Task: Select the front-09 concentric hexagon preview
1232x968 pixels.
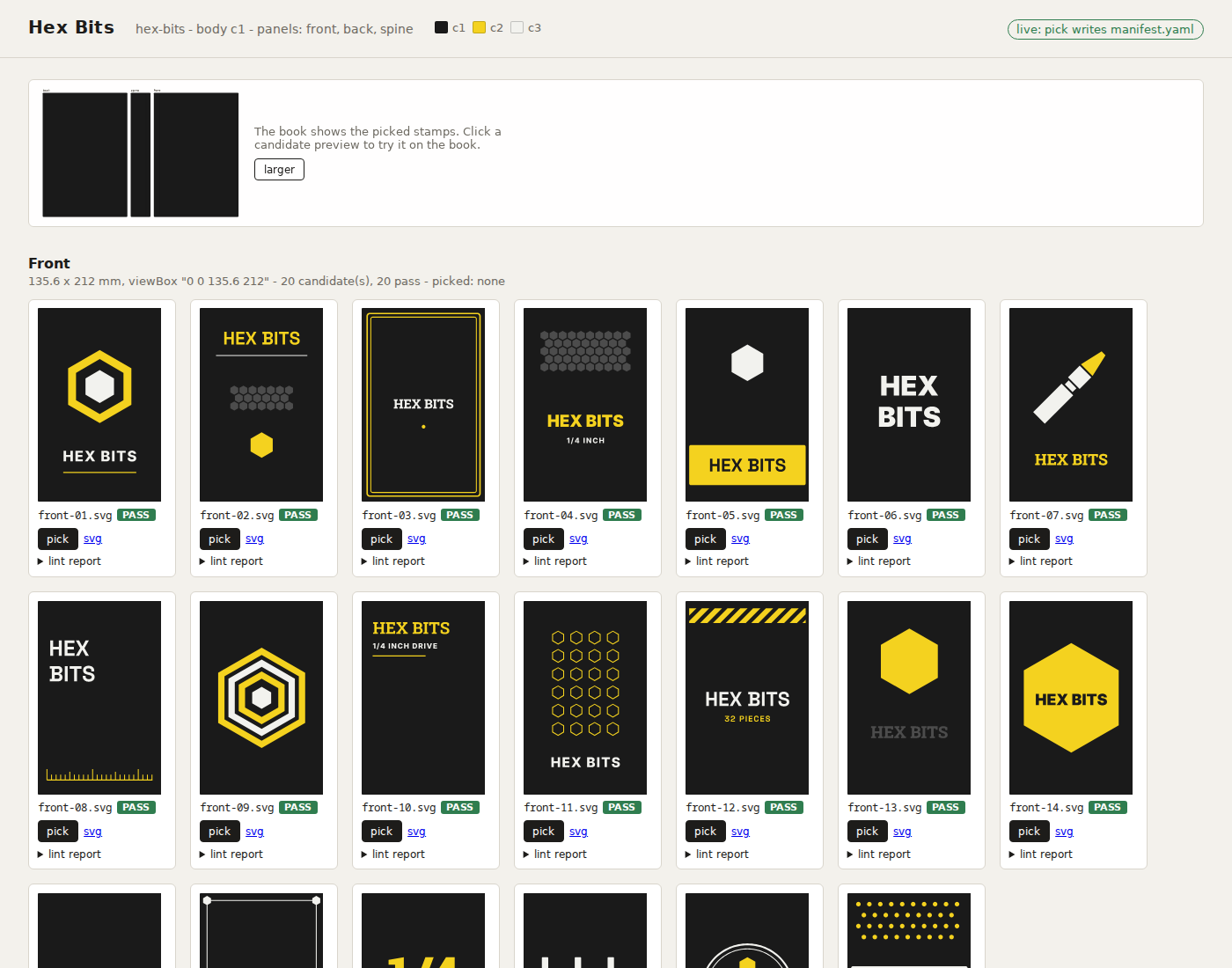Action: click(x=261, y=698)
